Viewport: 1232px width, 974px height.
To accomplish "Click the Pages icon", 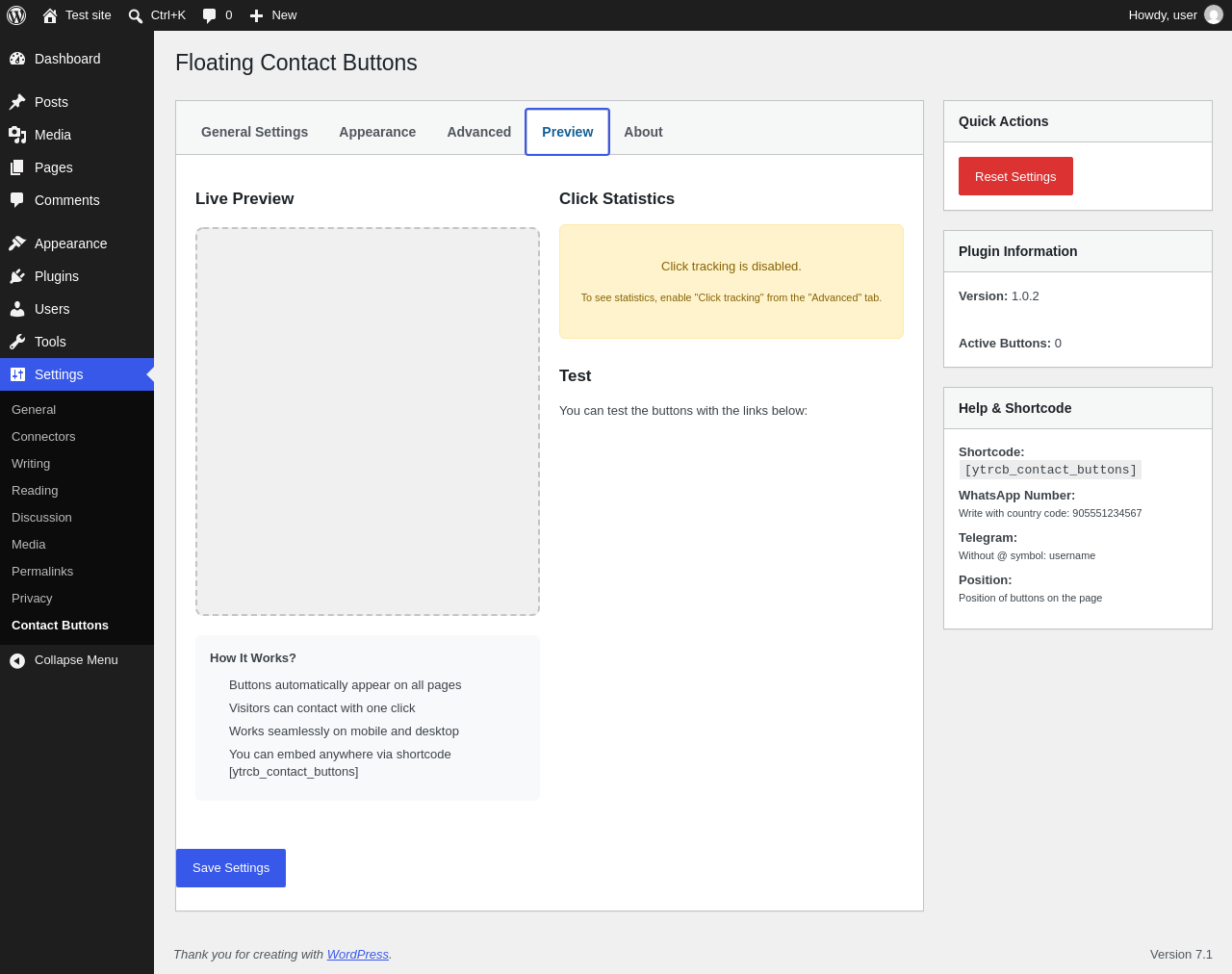I will point(17,167).
